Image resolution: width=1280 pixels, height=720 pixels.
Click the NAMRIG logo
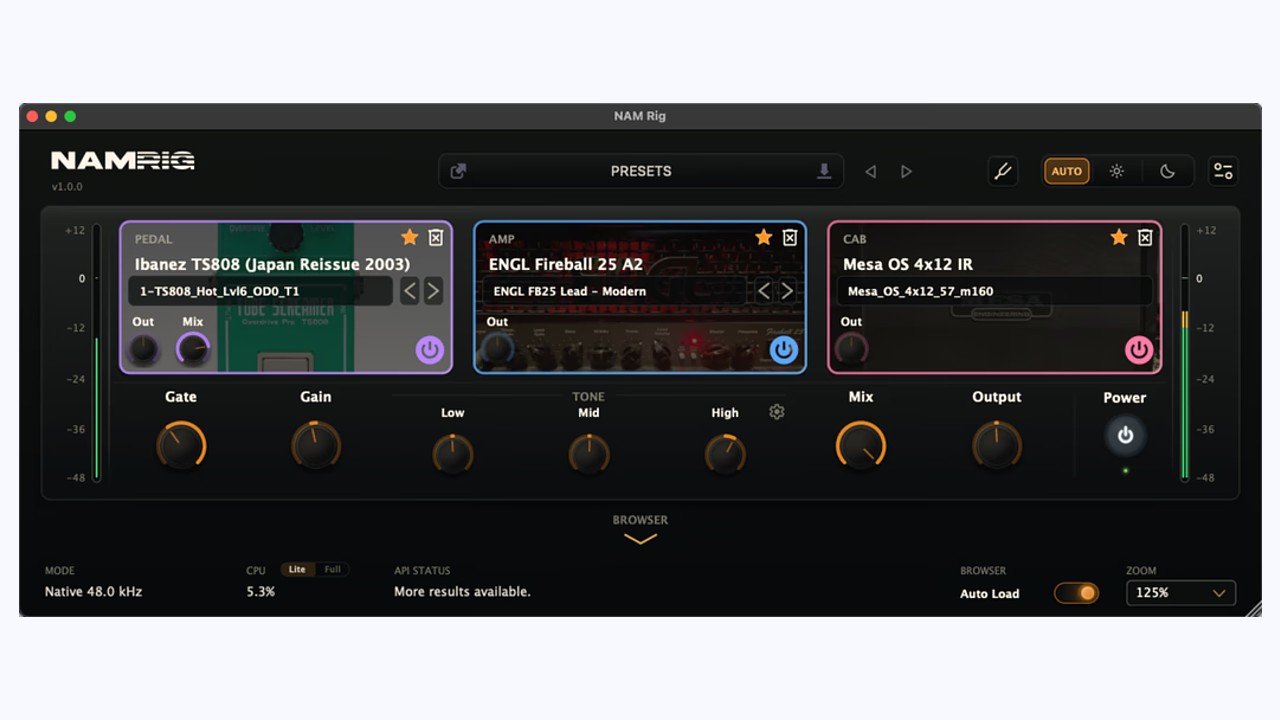[123, 160]
